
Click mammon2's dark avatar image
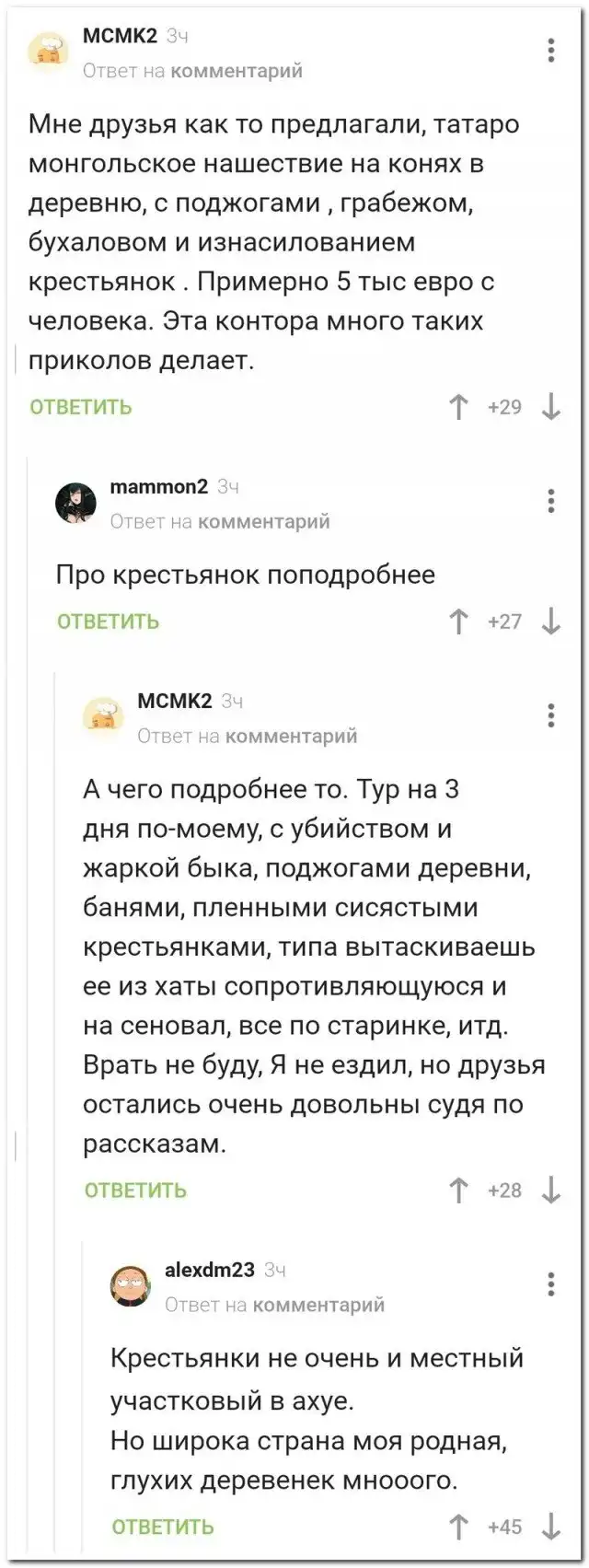[76, 503]
